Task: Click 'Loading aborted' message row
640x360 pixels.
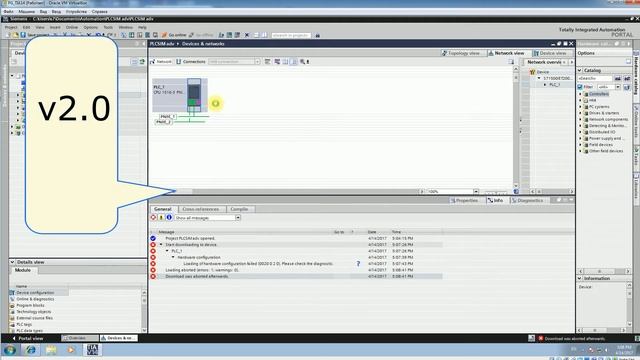Action: tap(202, 270)
